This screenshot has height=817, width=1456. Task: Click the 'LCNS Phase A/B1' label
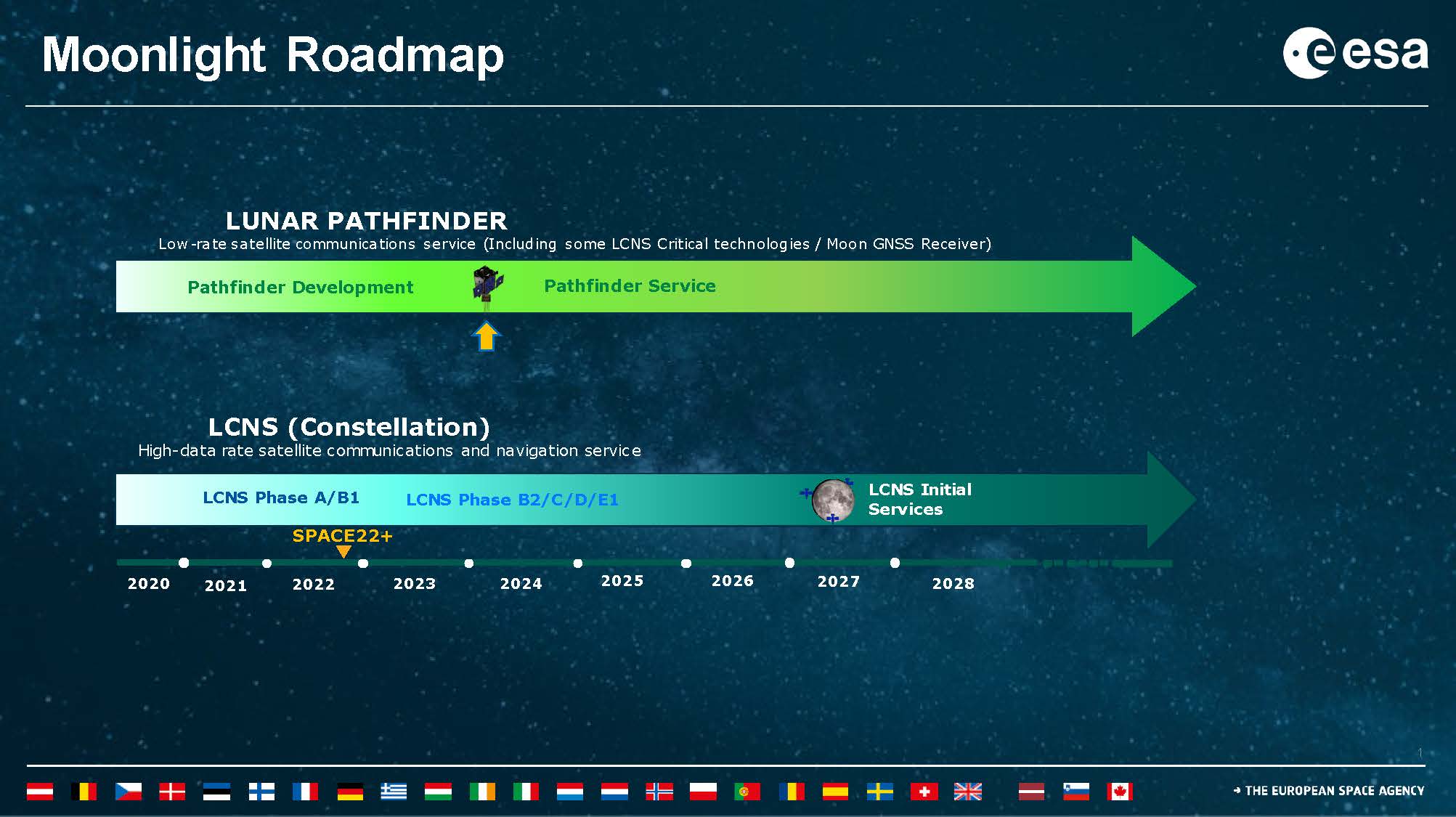pos(281,497)
